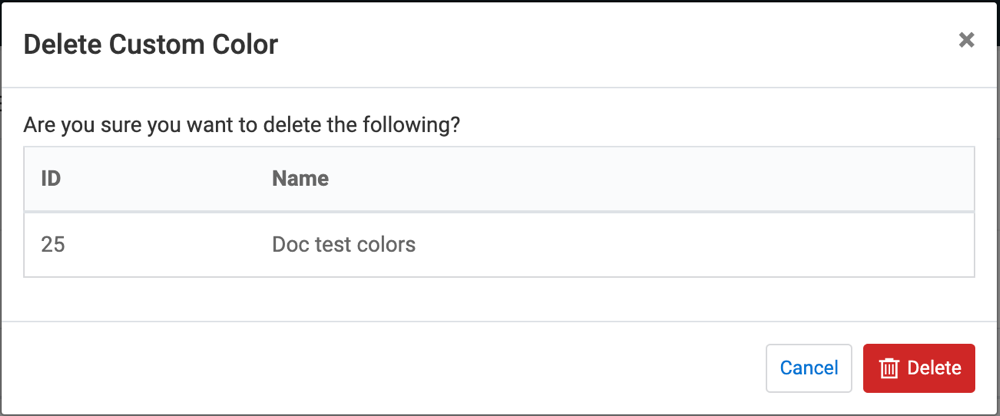Select the cell with ID 25
The height and width of the screenshot is (416, 1000).
click(x=53, y=244)
